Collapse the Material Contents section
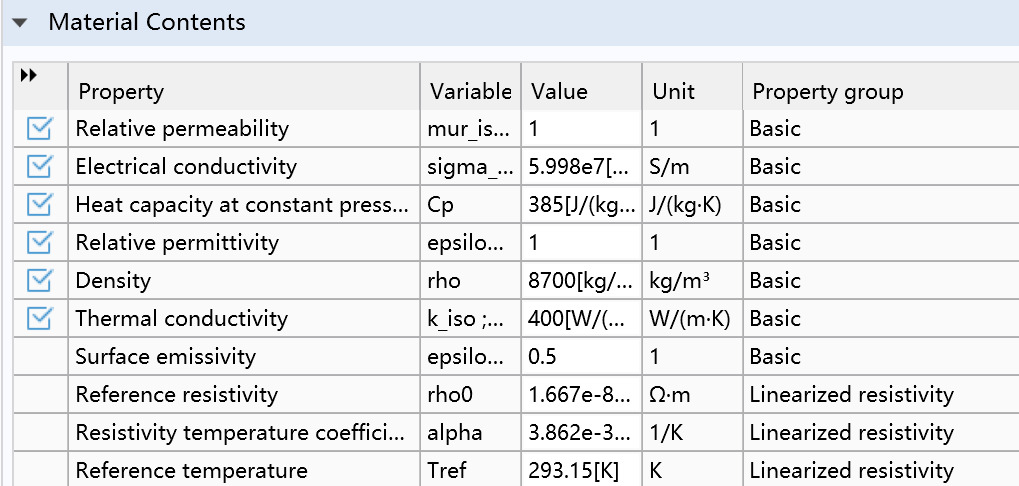The width and height of the screenshot is (1019, 486). pos(20,23)
